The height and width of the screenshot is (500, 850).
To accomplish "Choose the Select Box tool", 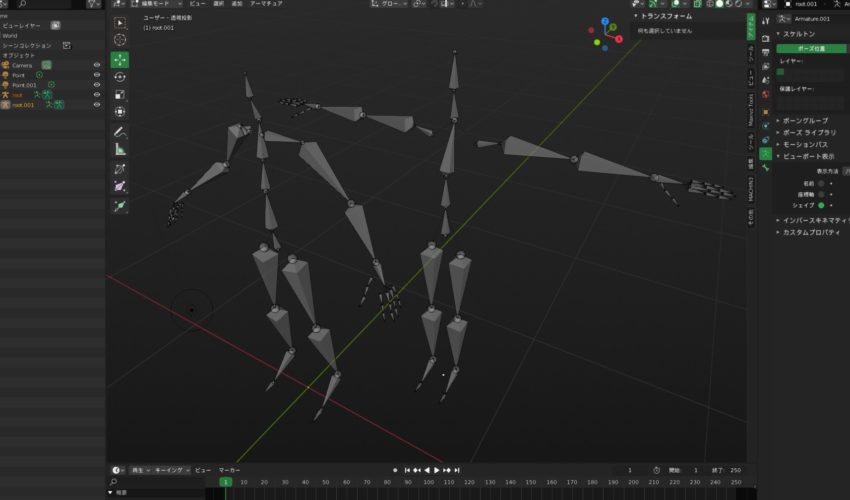I will [120, 22].
